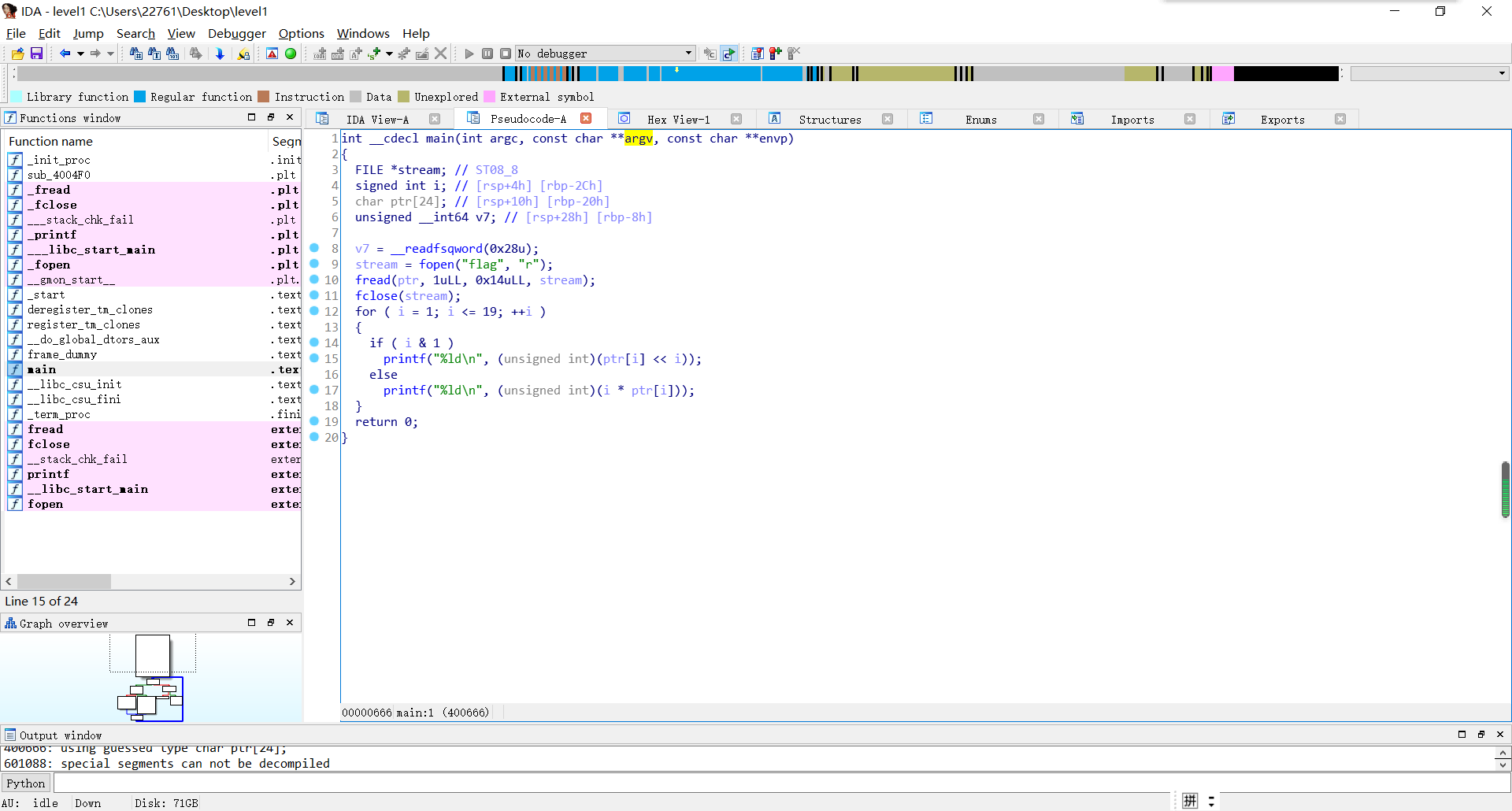Close the IDA View-A tab
This screenshot has width=1512, height=811.
pyautogui.click(x=435, y=119)
